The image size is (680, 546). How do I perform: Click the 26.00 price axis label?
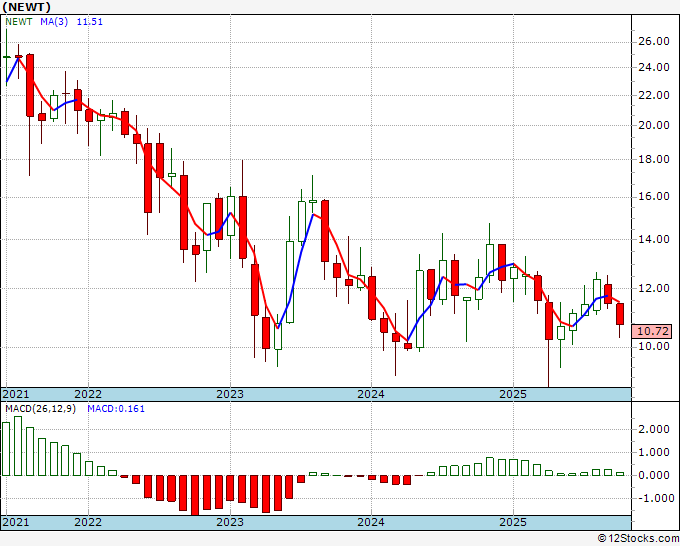(x=654, y=42)
